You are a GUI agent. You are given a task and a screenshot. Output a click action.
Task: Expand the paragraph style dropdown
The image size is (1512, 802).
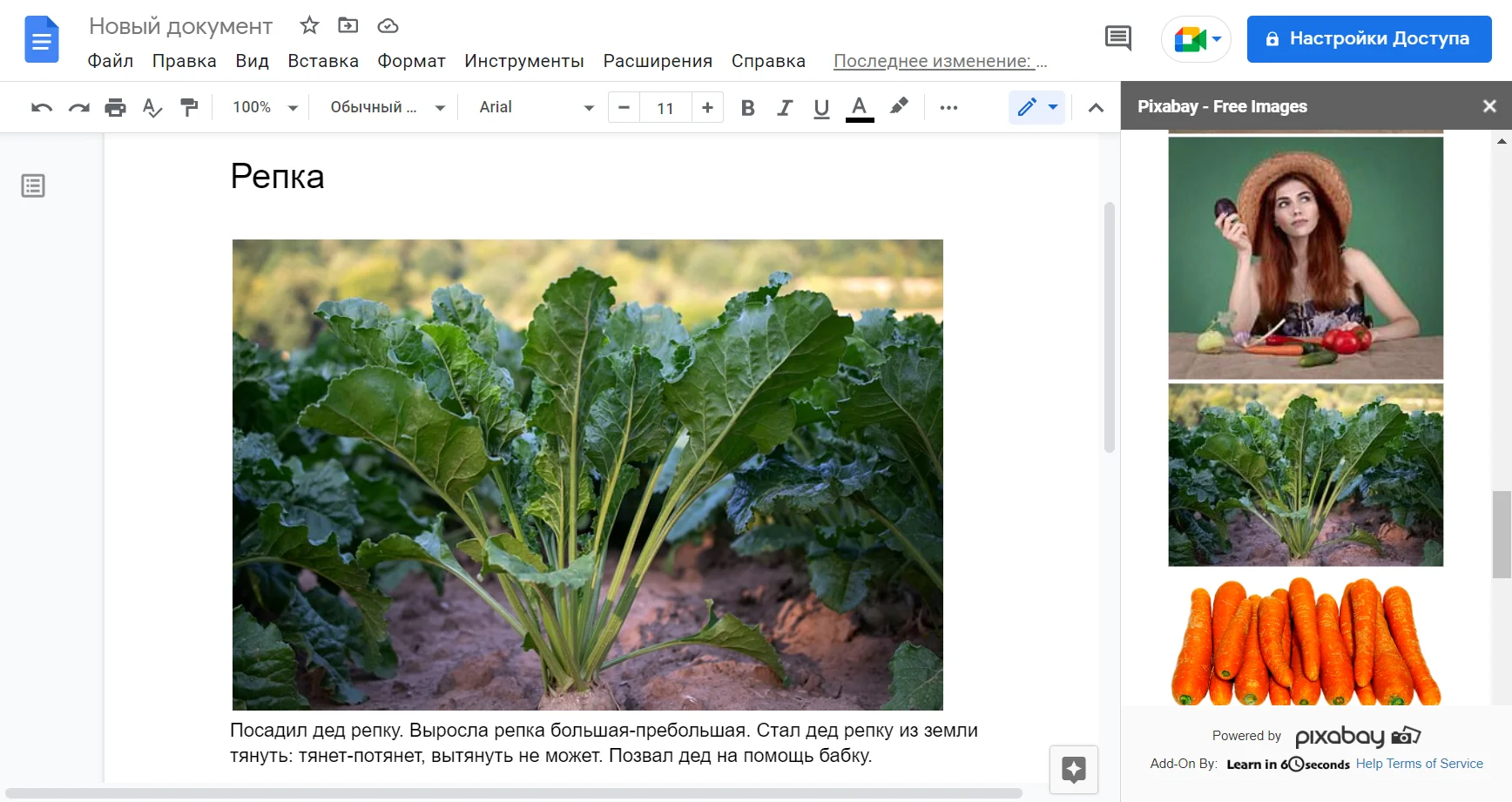(x=387, y=108)
